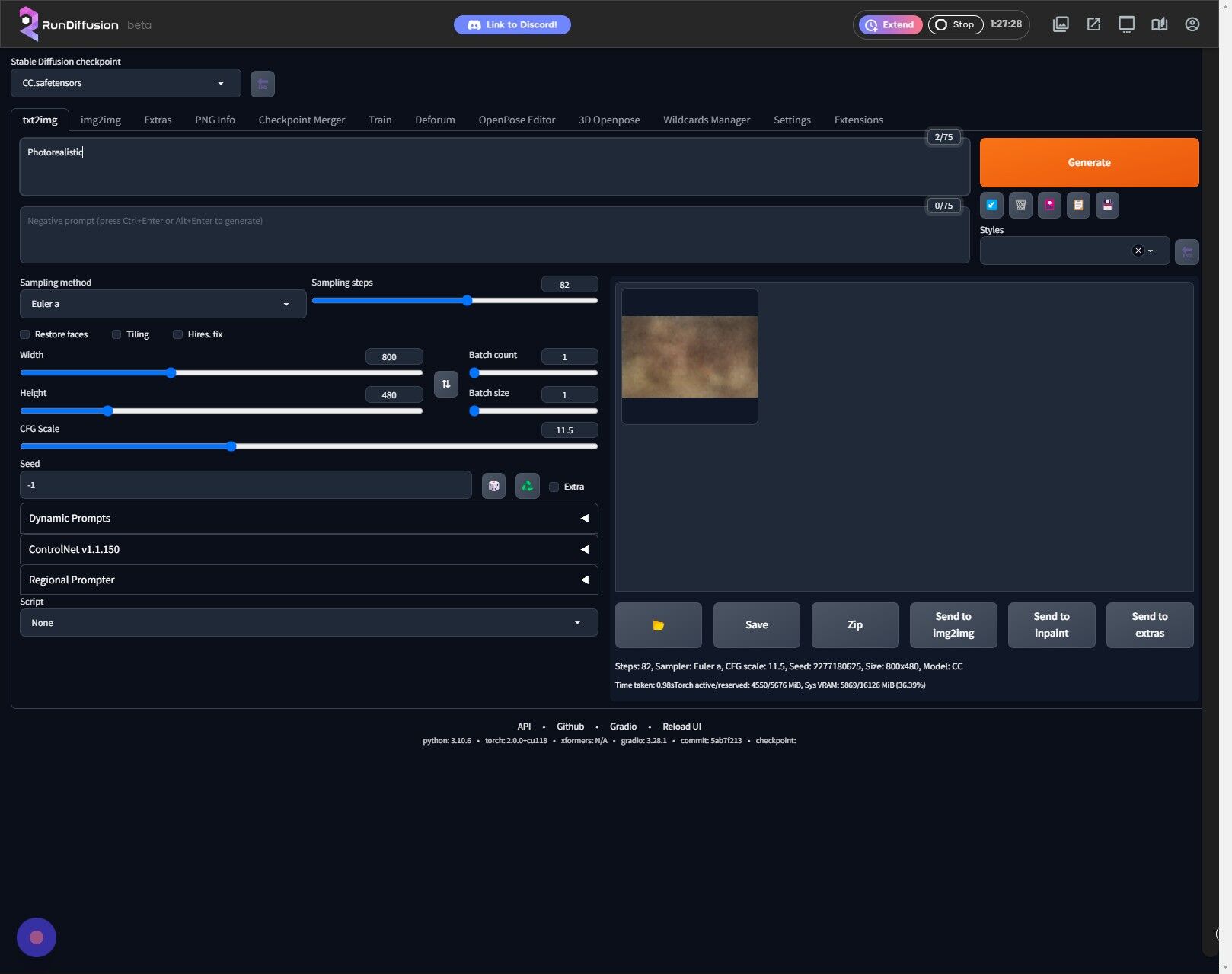Click the generated image thumbnail
This screenshot has height=974, width=1232.
tap(690, 356)
